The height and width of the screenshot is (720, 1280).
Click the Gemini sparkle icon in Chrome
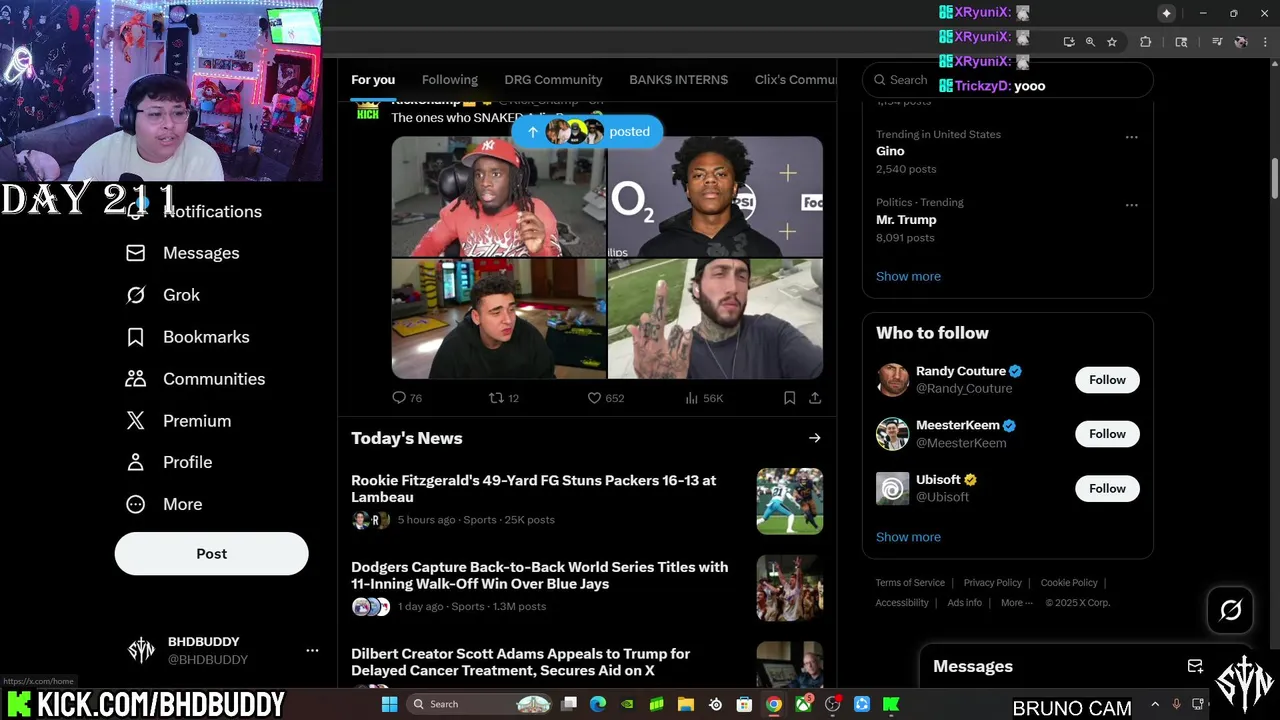(1166, 13)
